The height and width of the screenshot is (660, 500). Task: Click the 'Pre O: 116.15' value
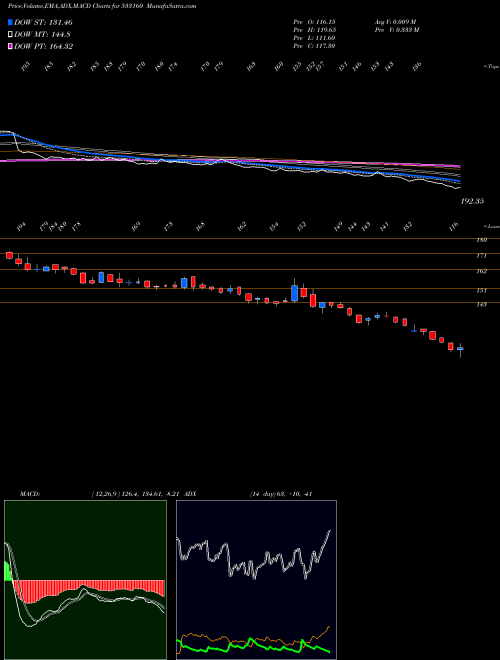(x=314, y=22)
